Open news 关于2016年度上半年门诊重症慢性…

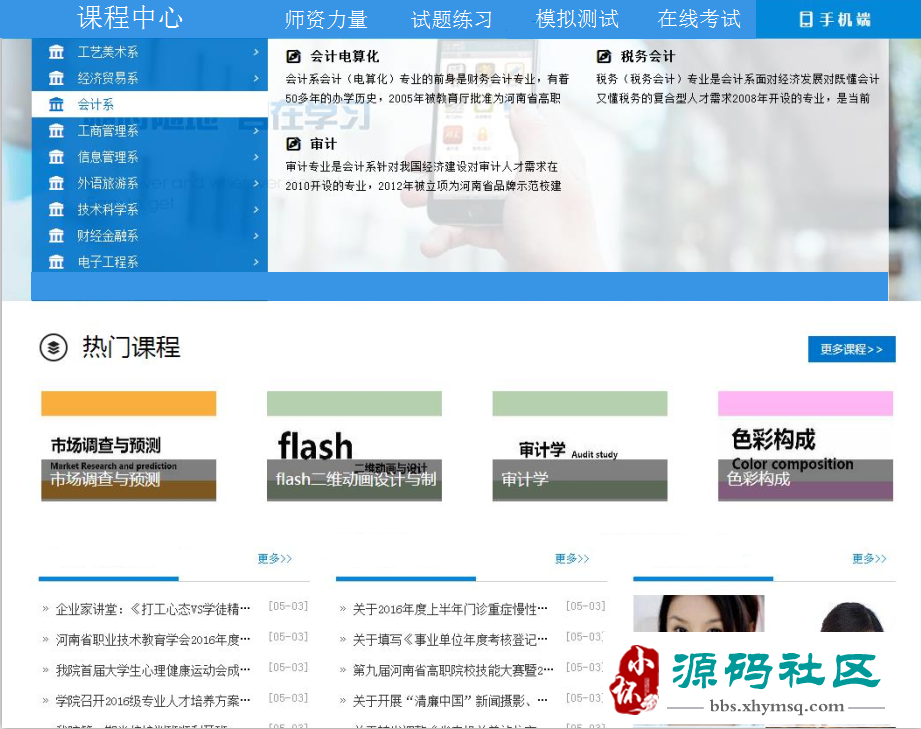[x=450, y=609]
